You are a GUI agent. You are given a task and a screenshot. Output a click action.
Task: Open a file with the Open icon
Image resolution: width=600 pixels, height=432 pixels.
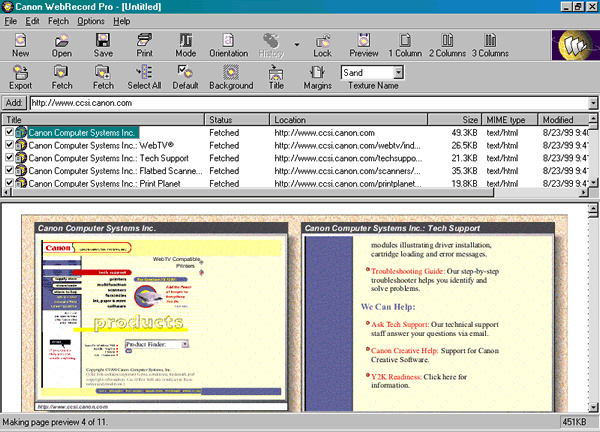(x=62, y=45)
